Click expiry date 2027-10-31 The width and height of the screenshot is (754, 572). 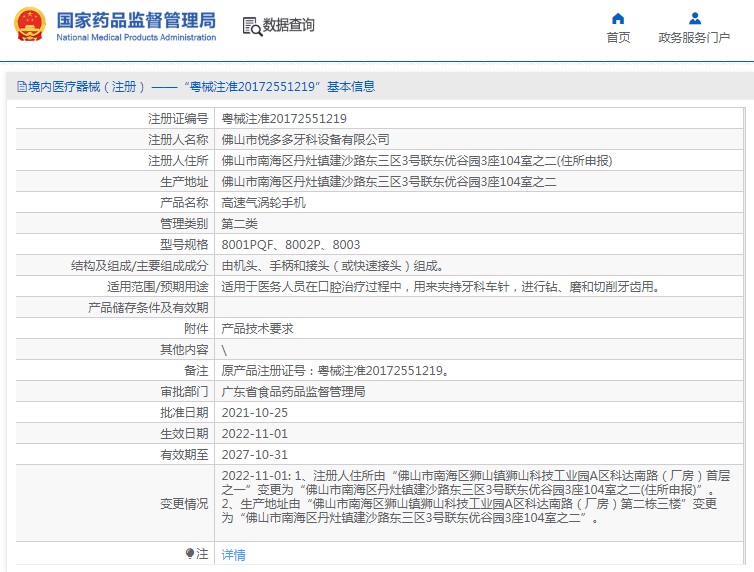[254, 455]
